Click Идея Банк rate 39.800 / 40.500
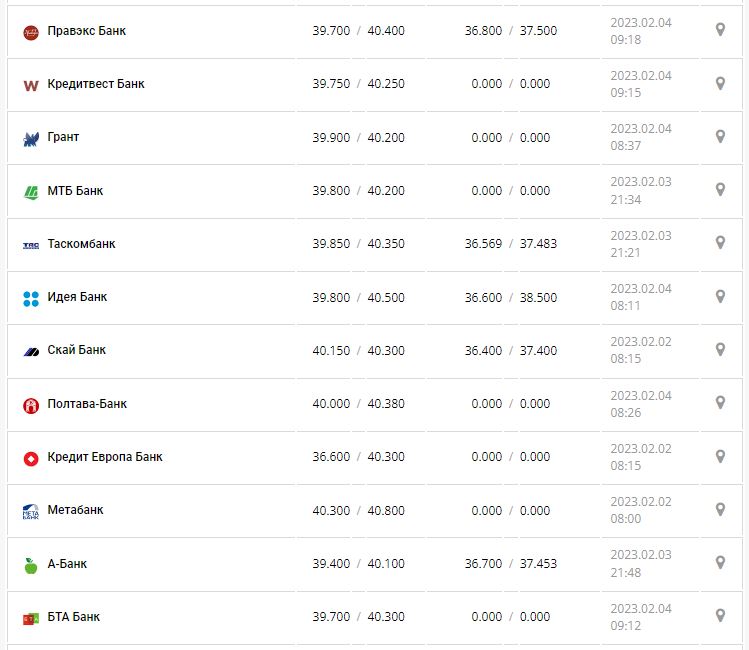Image resolution: width=749 pixels, height=650 pixels. click(x=358, y=297)
